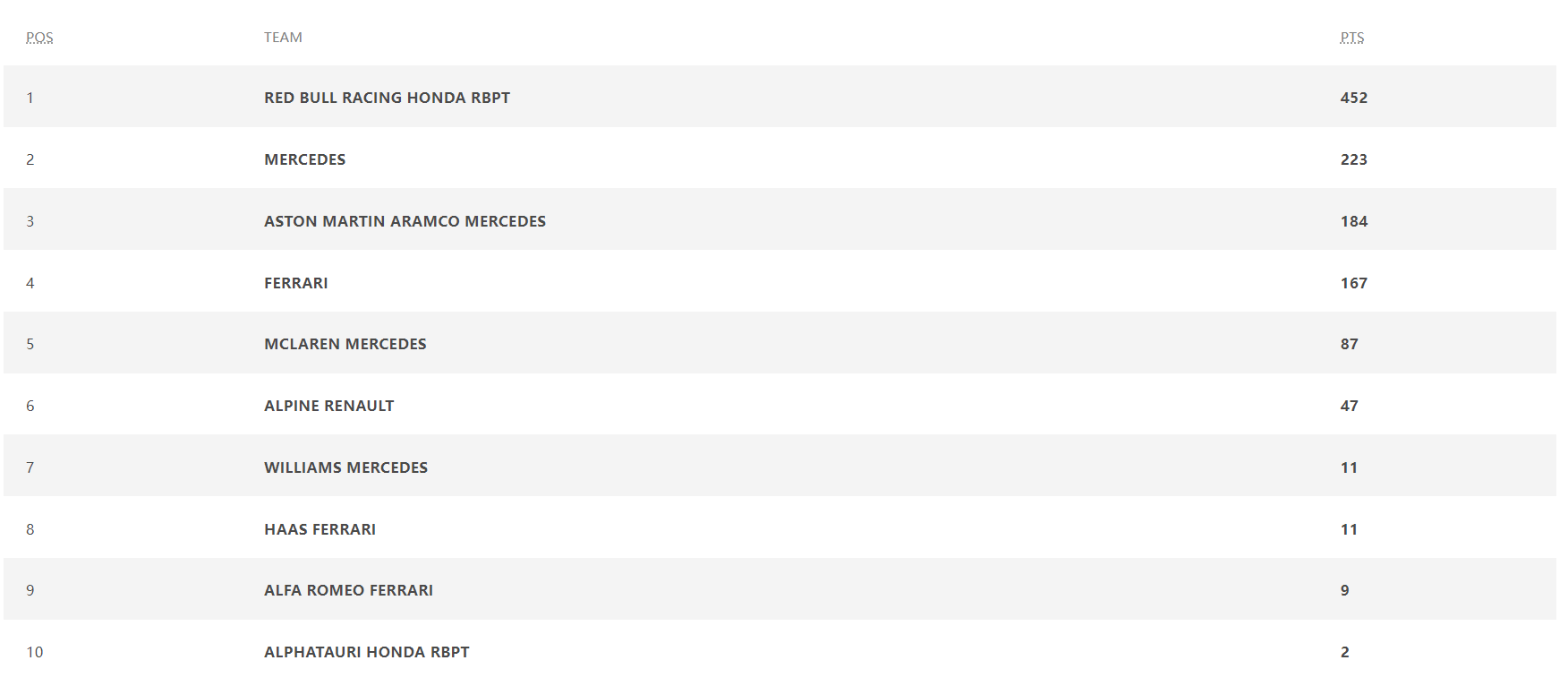Click the PTS column header

pyautogui.click(x=1351, y=38)
